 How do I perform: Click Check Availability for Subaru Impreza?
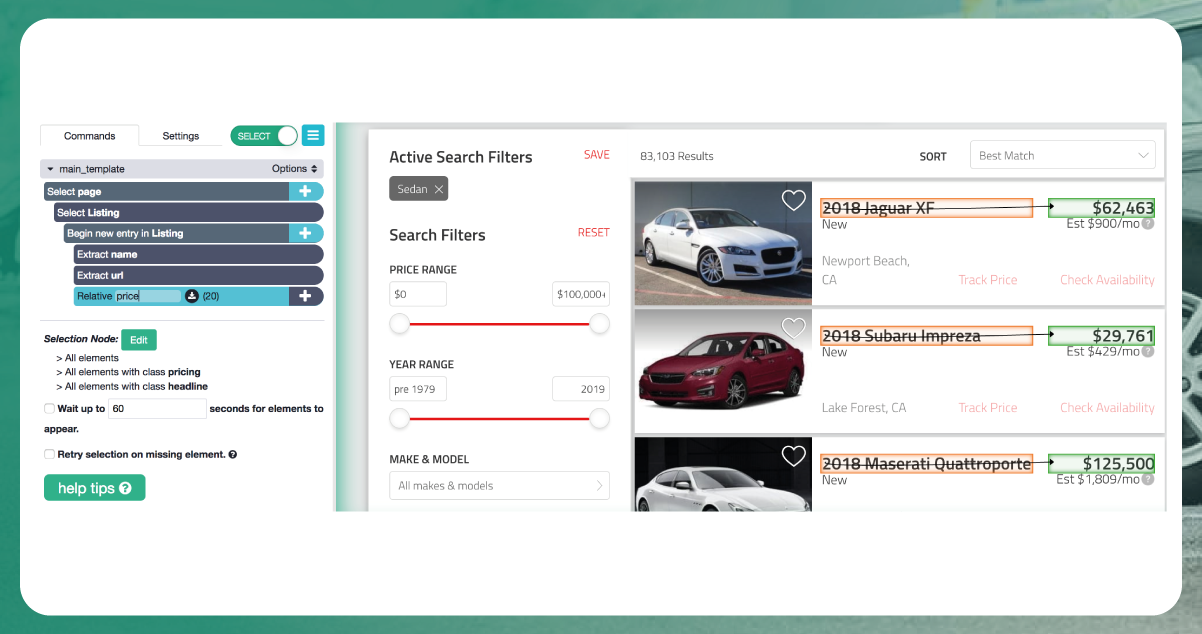coord(1107,408)
